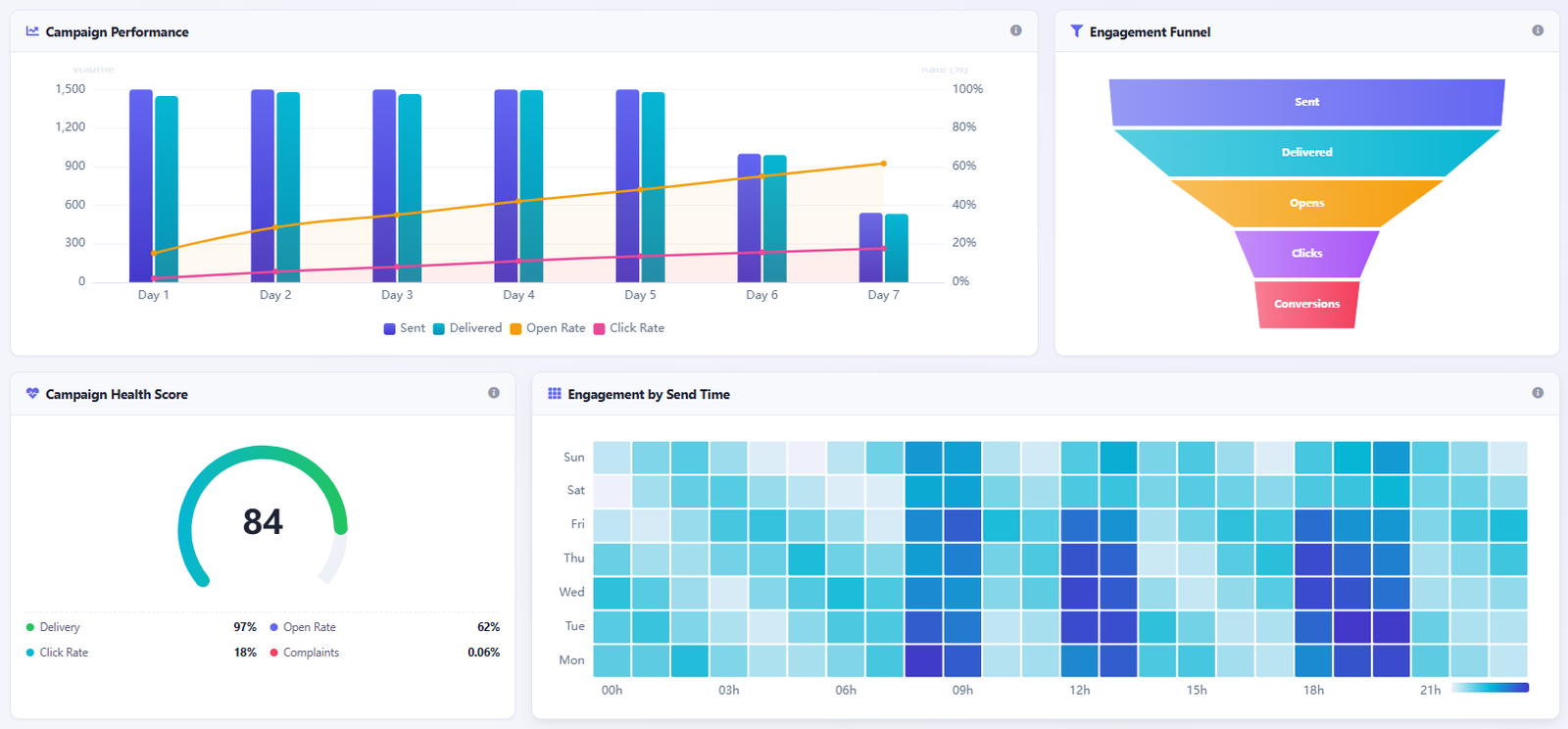The width and height of the screenshot is (1568, 729).
Task: Toggle the Sent legend series
Action: click(404, 328)
